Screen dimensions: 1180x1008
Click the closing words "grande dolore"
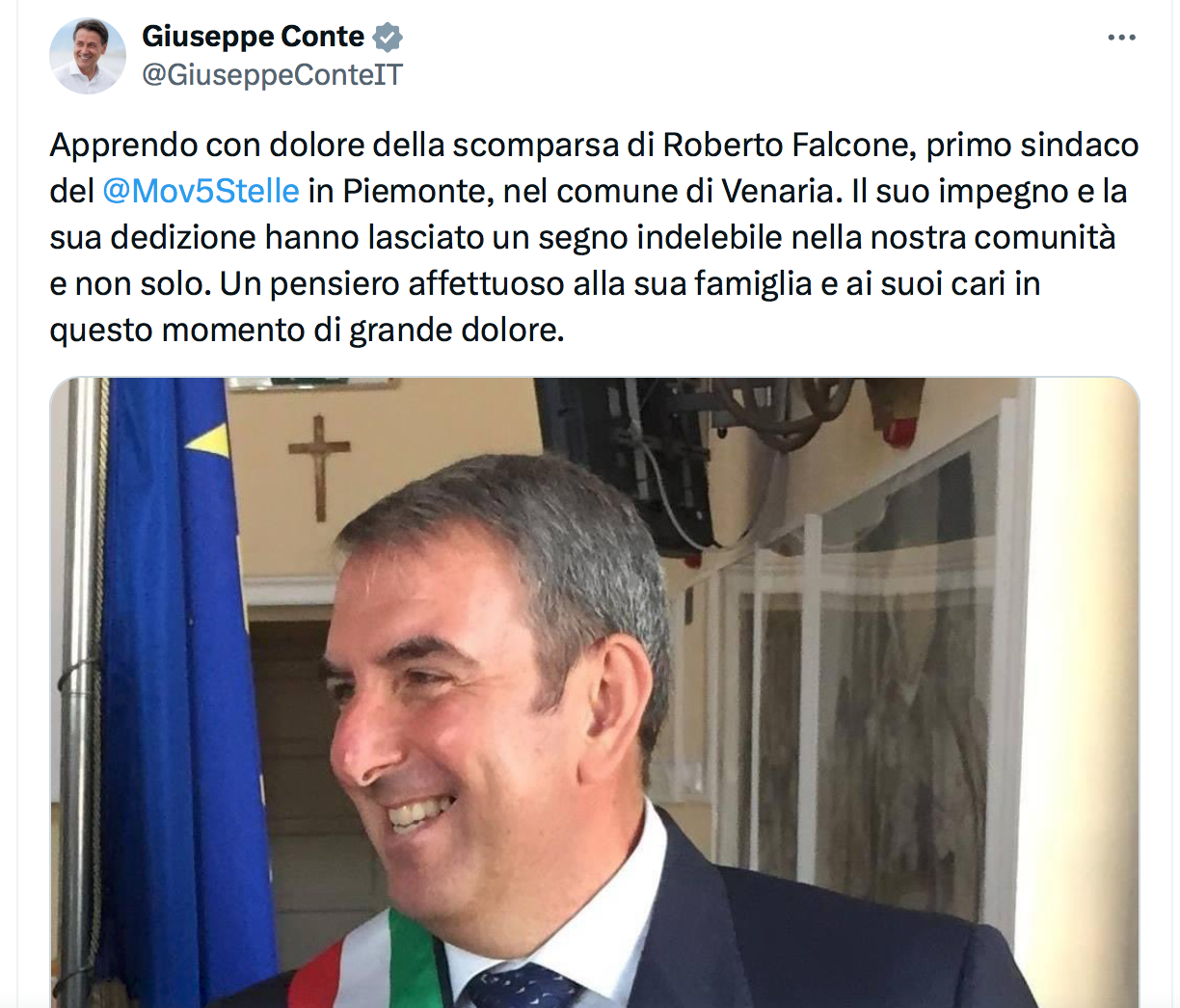[x=456, y=330]
